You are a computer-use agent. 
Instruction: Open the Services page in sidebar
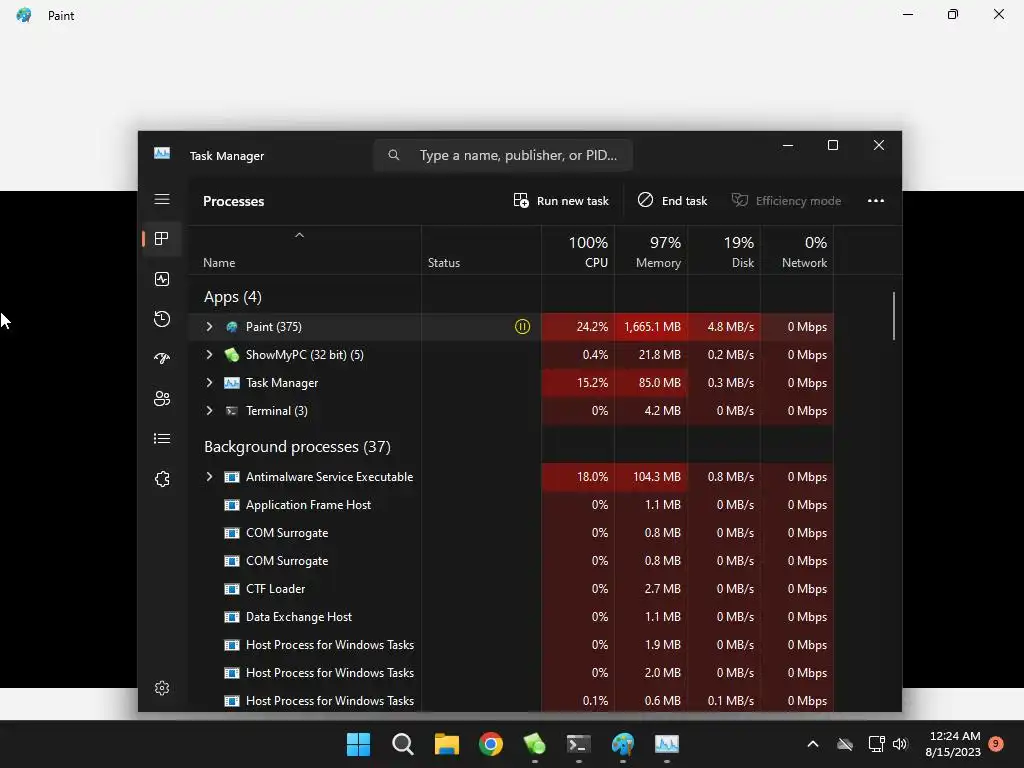[162, 479]
